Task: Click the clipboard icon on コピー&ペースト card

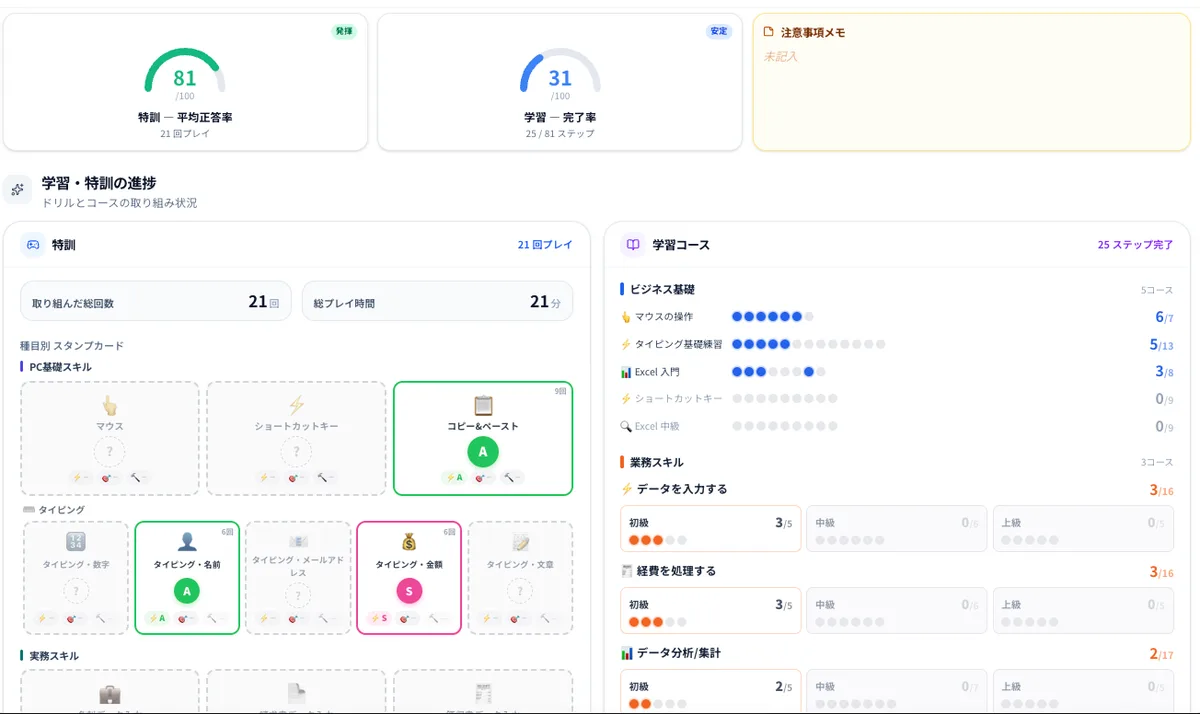Action: tap(483, 405)
